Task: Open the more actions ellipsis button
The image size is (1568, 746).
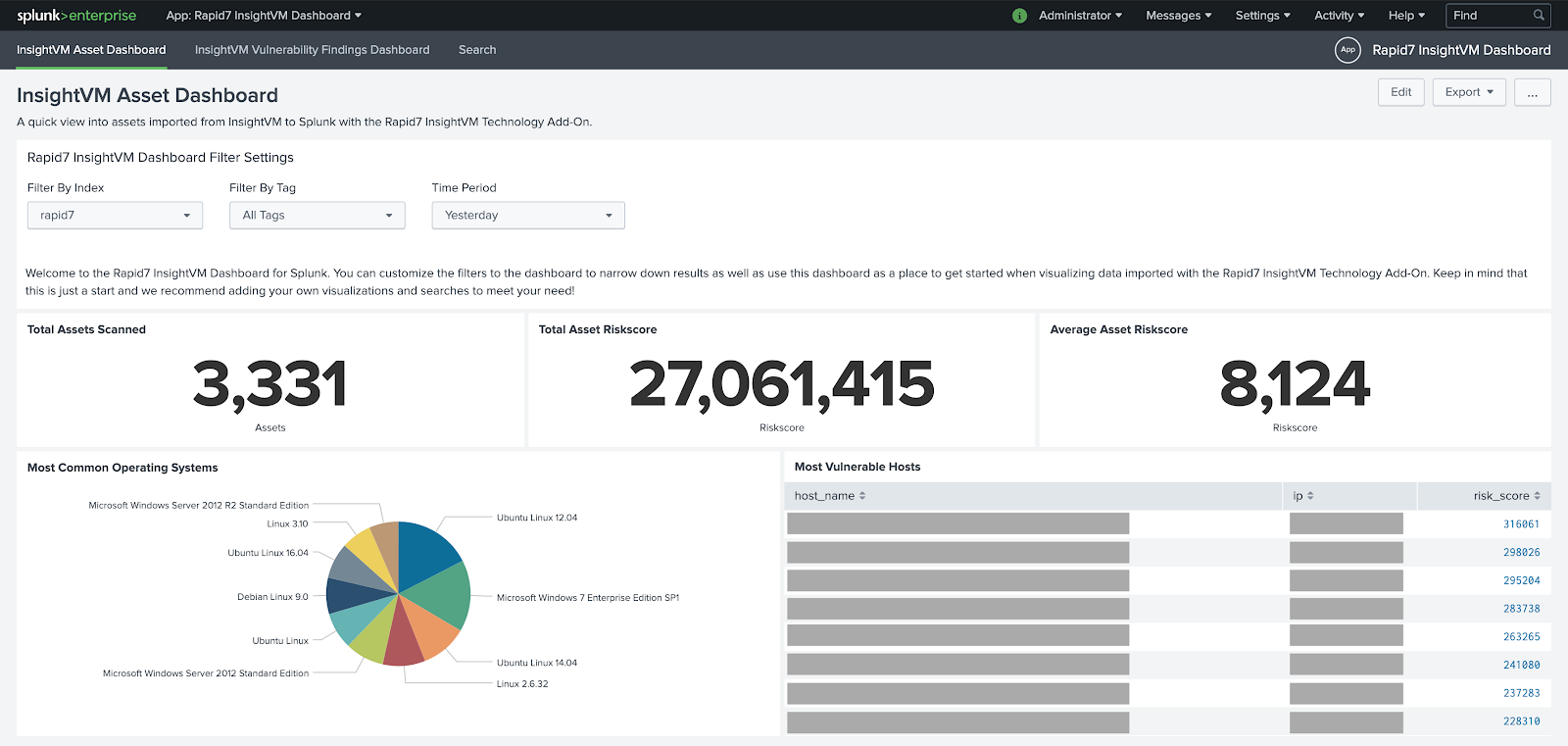Action: pos(1532,92)
